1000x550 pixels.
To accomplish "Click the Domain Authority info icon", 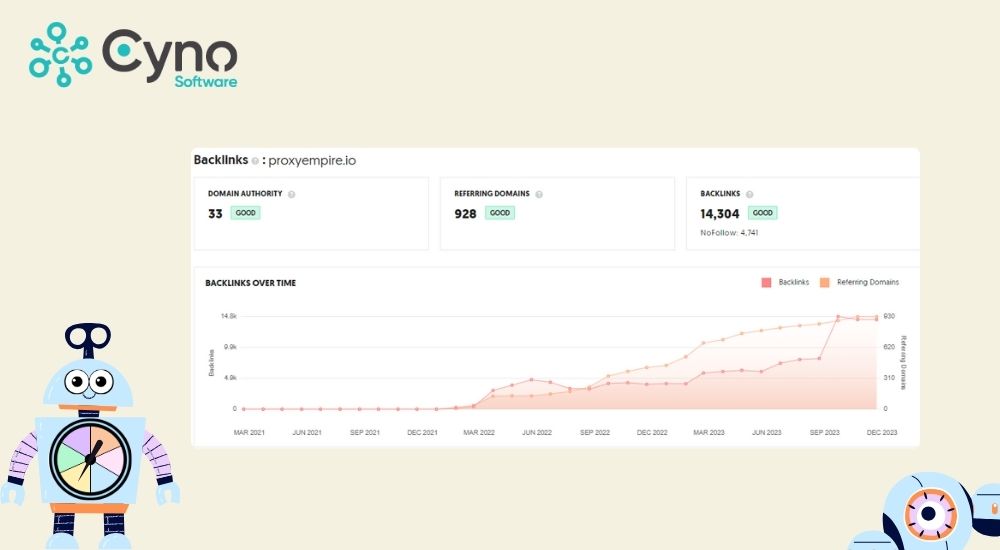I will pos(292,194).
